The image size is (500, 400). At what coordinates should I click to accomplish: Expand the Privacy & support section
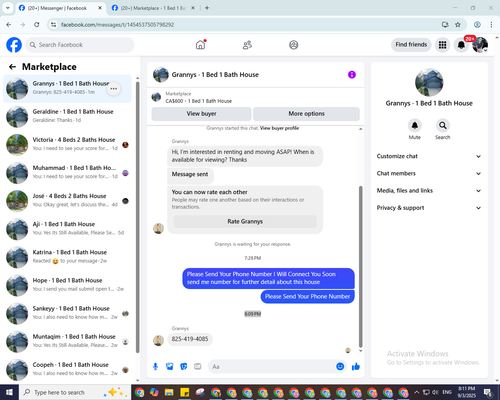429,208
